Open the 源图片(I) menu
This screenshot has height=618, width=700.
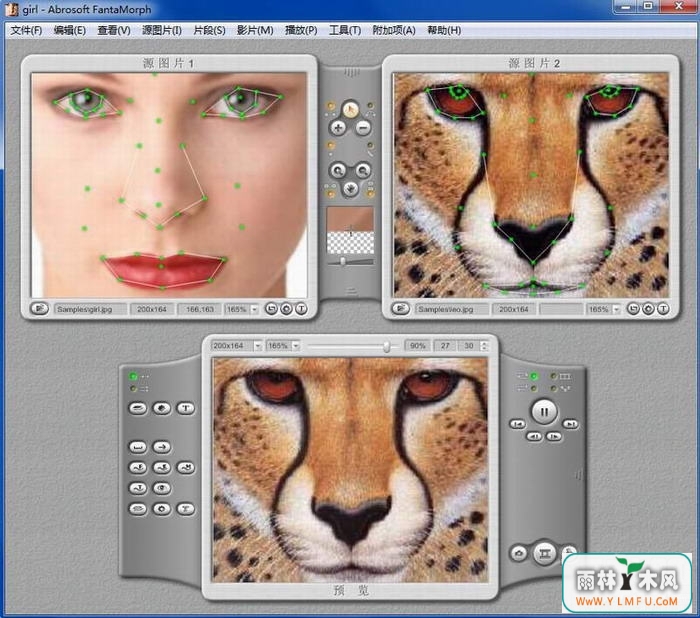coord(162,30)
